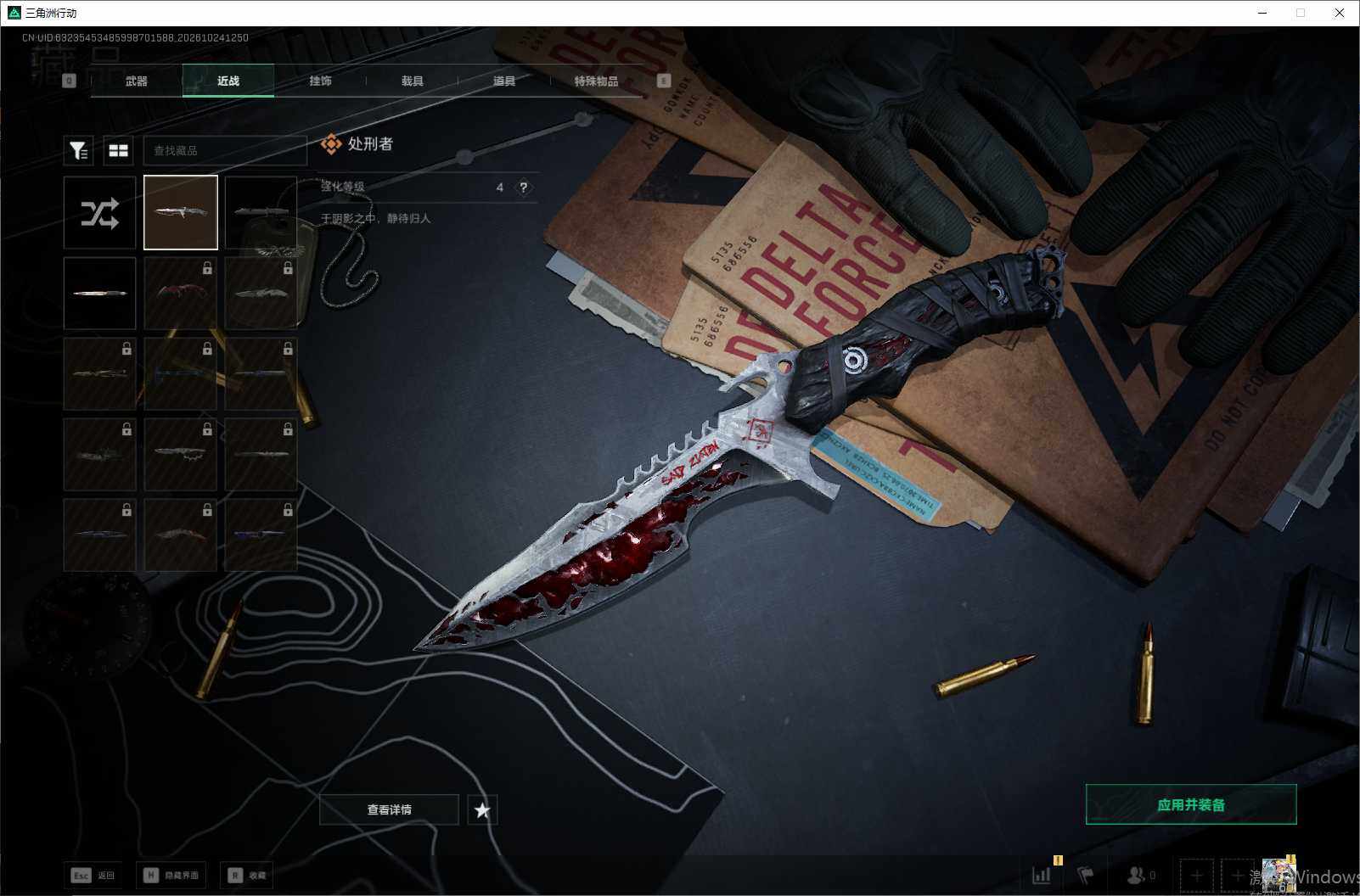
Task: Open the 特殊物品 tab
Action: [x=596, y=81]
